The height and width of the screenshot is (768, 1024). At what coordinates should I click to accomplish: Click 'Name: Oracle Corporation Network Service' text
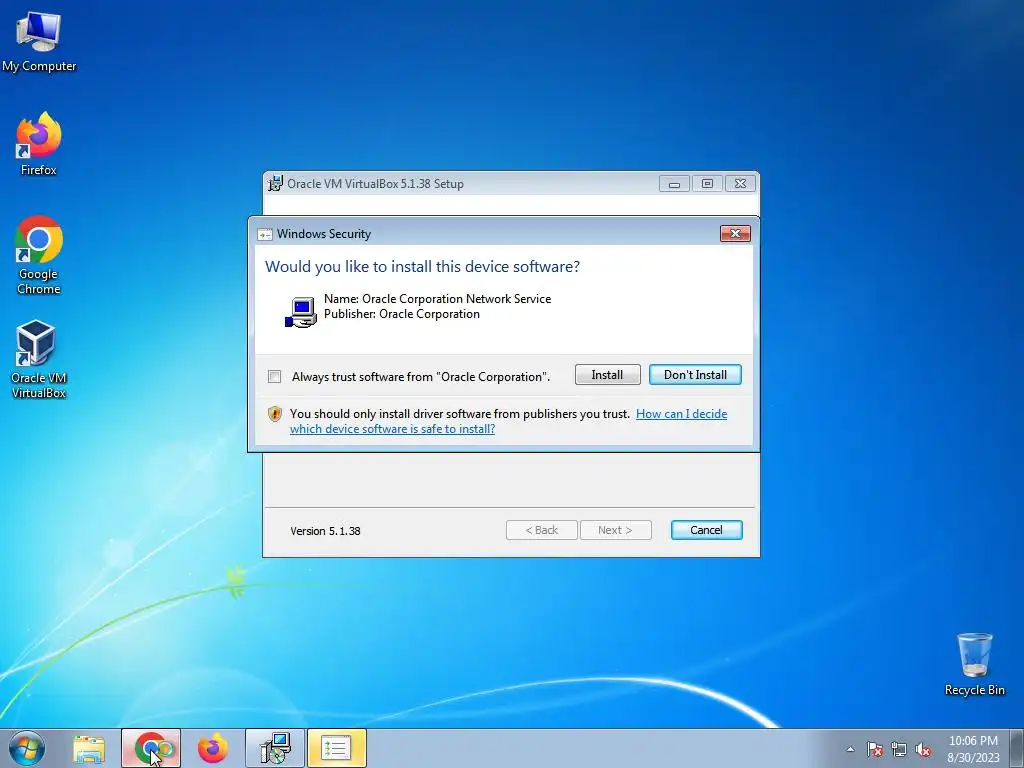coord(438,299)
